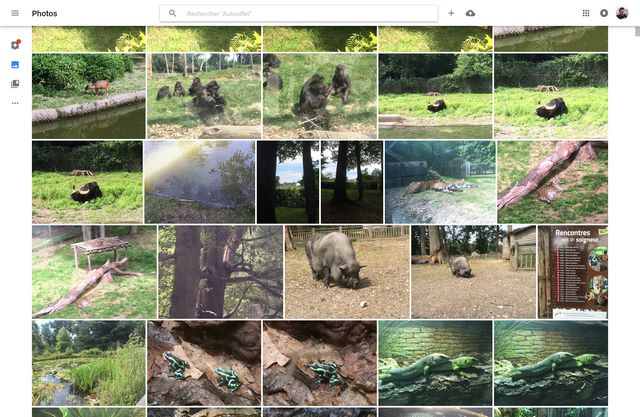Expand the three-dot more options in sidebar
This screenshot has height=417, width=640.
click(x=15, y=103)
